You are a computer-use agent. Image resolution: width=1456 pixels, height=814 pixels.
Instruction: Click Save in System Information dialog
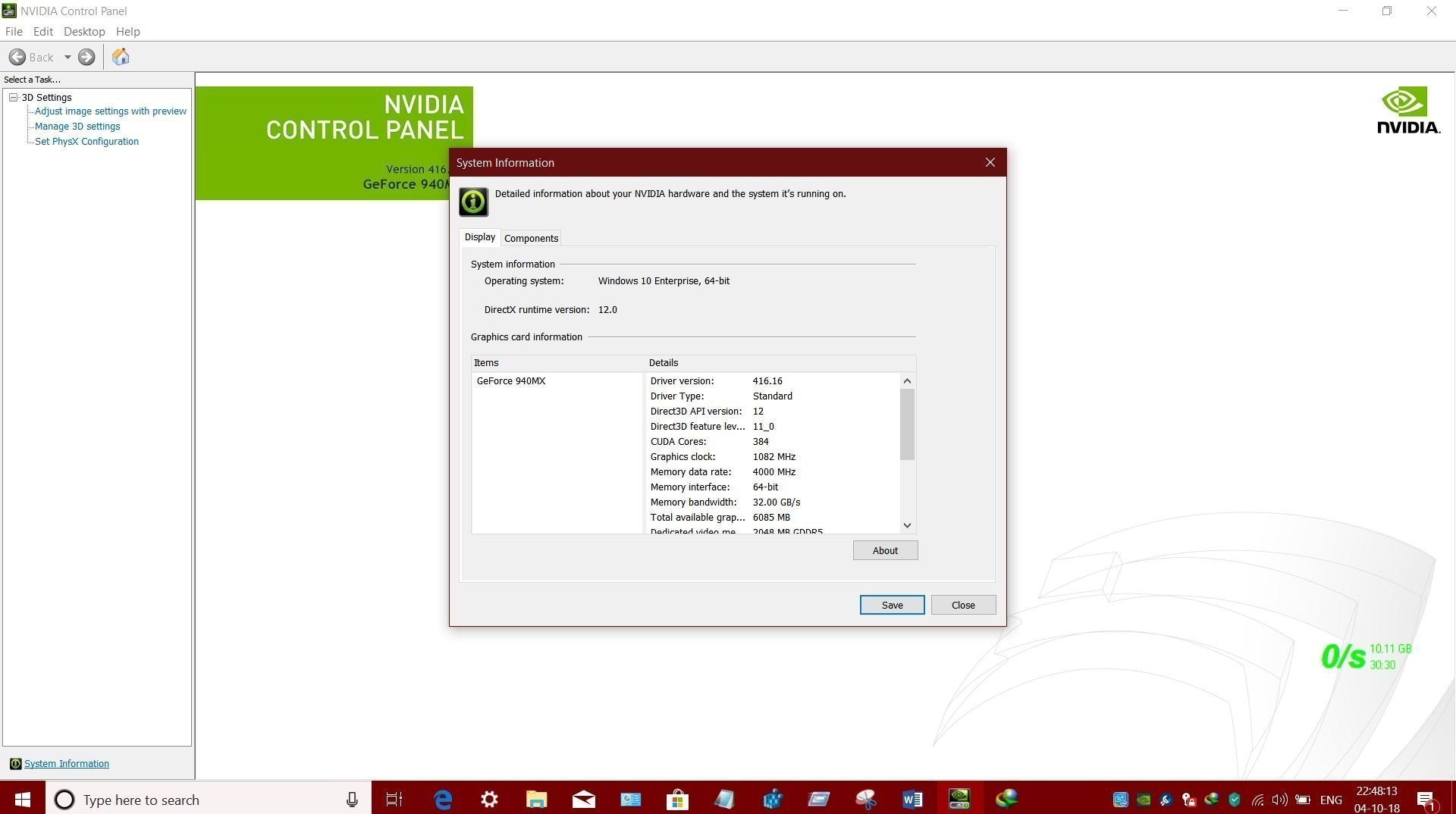pyautogui.click(x=892, y=605)
